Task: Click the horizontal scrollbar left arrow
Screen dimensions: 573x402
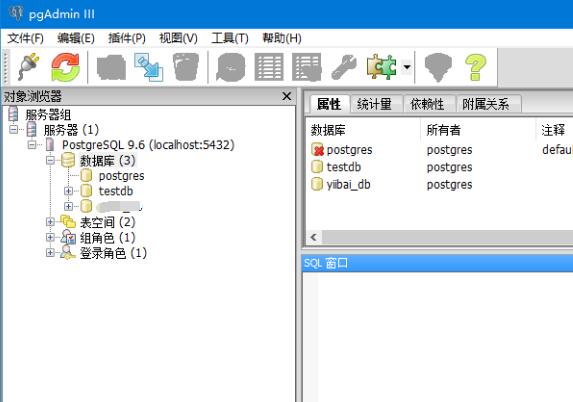Action: pos(314,237)
